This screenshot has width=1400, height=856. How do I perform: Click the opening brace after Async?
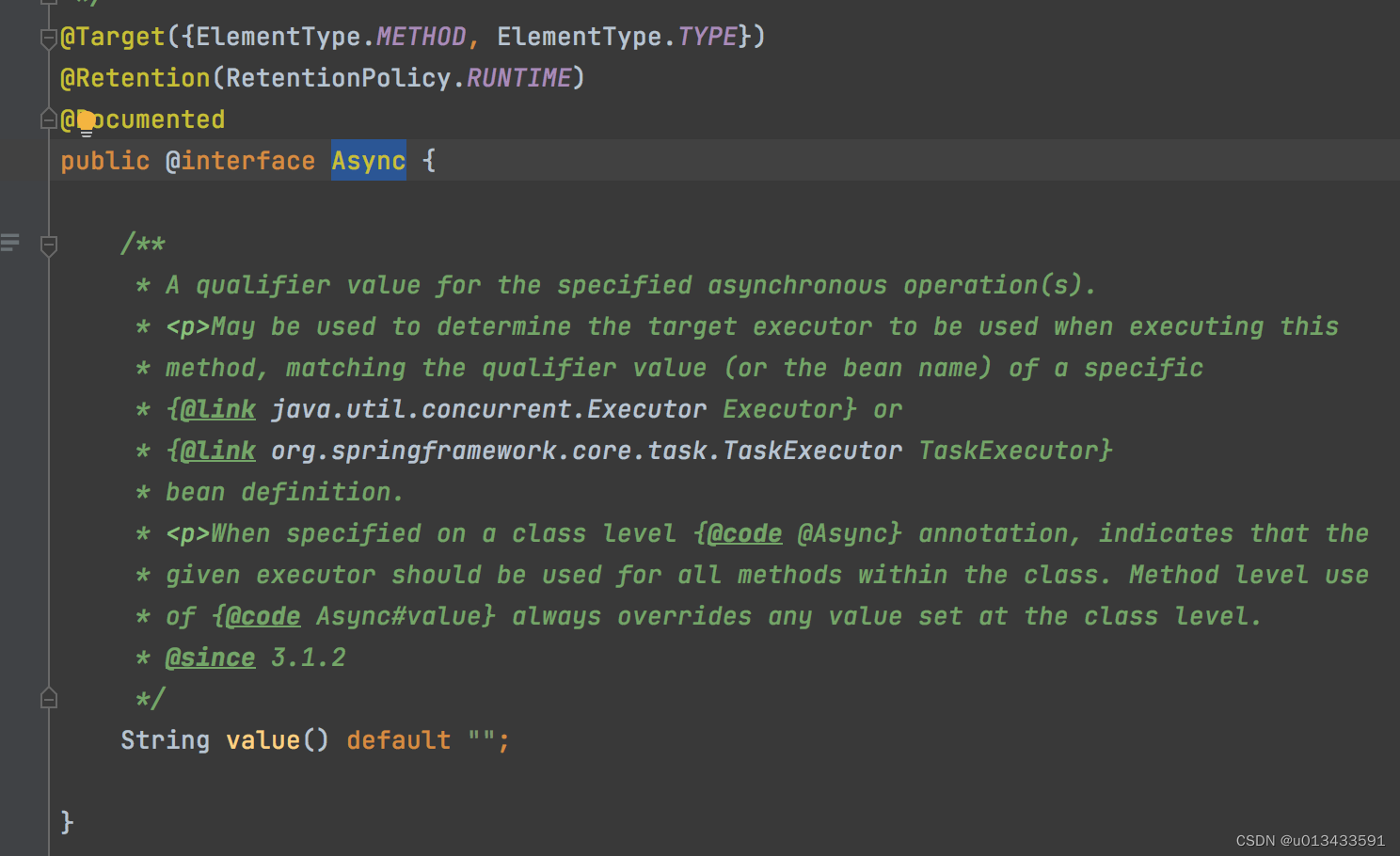429,161
